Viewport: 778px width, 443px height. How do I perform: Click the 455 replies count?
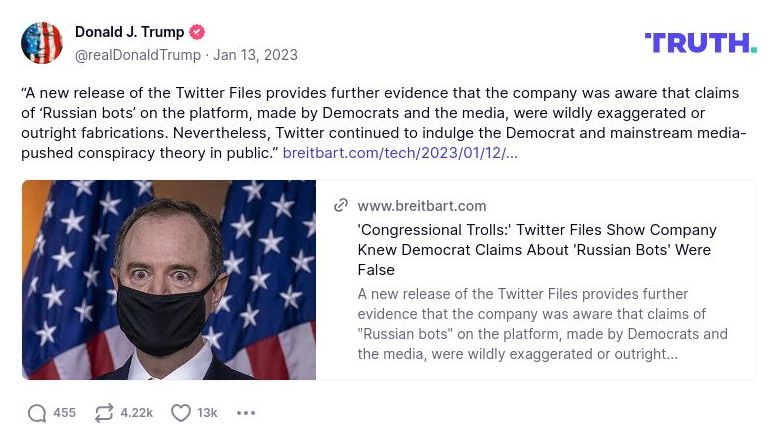64,413
